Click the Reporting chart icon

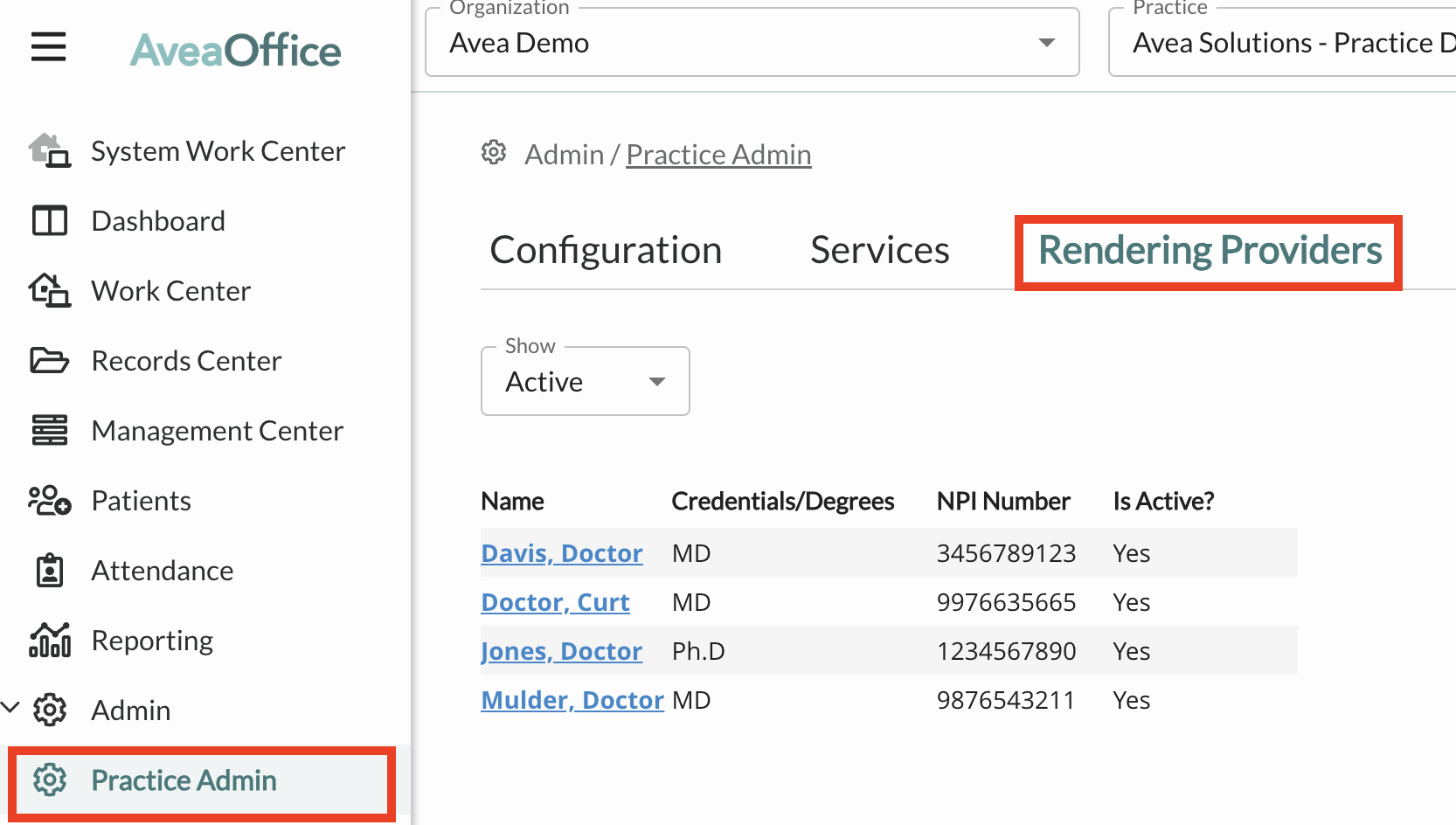pos(49,641)
